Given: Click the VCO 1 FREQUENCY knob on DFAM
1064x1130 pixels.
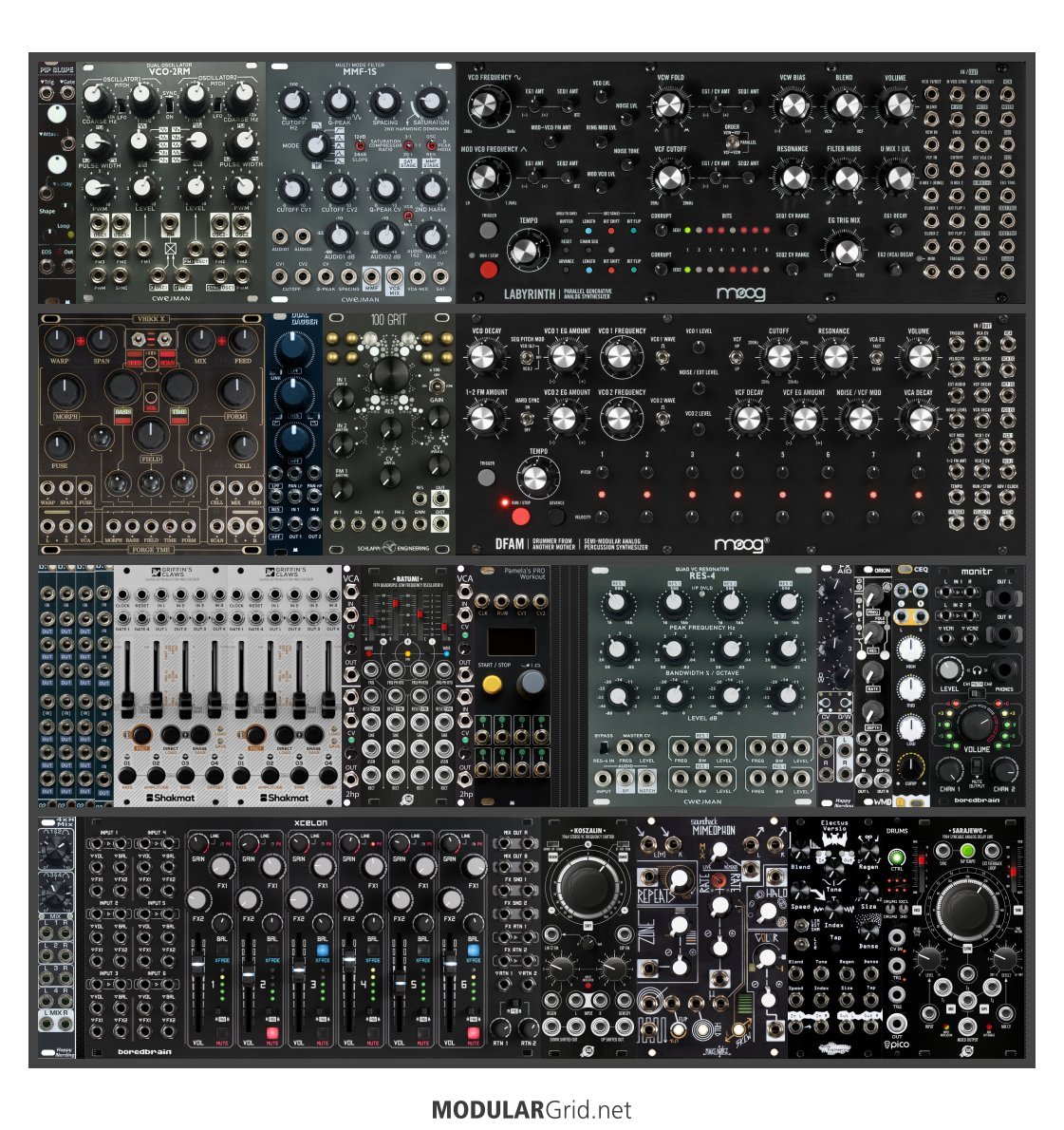Looking at the screenshot, I should point(620,357).
